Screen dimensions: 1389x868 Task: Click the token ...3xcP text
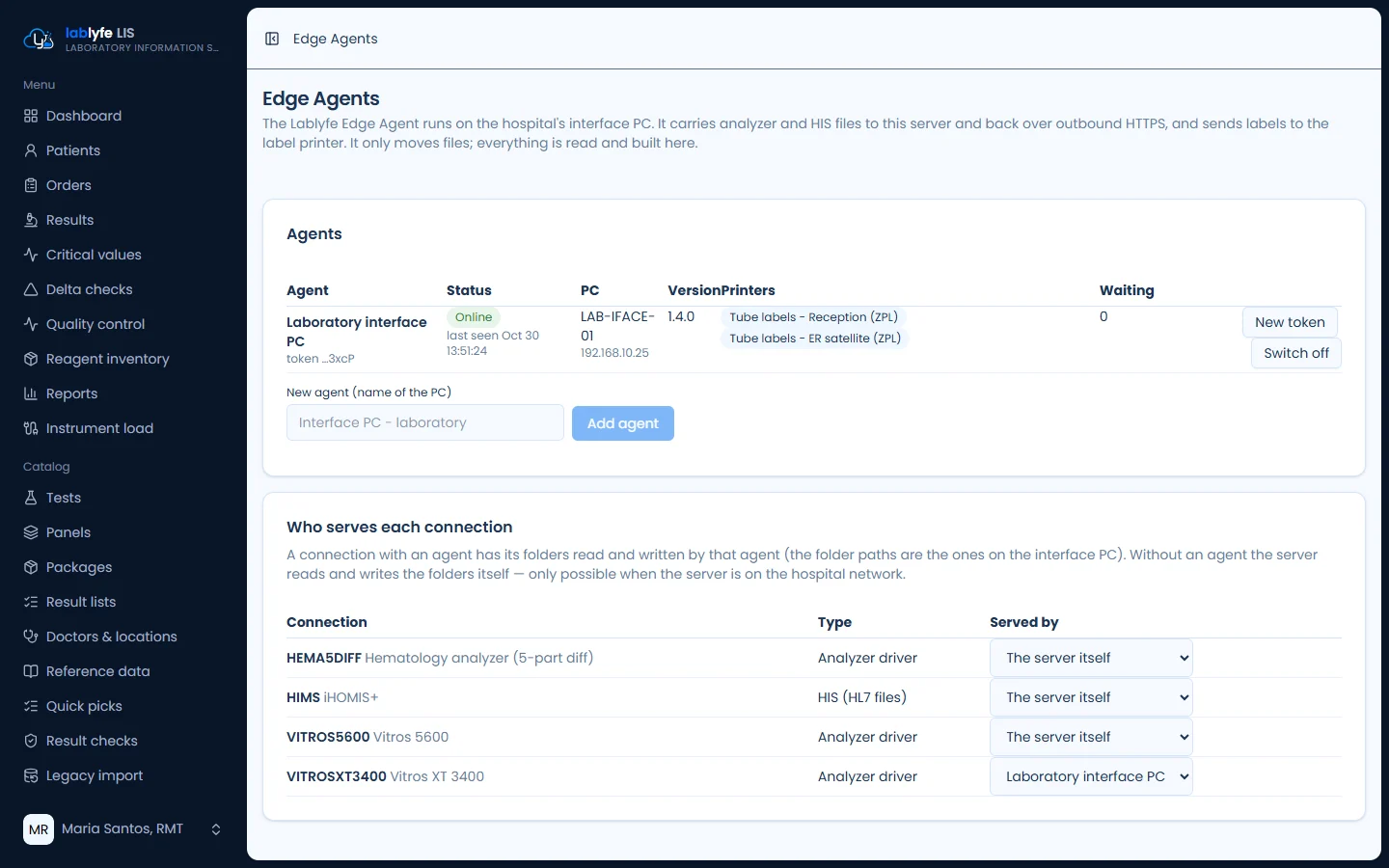click(x=320, y=359)
